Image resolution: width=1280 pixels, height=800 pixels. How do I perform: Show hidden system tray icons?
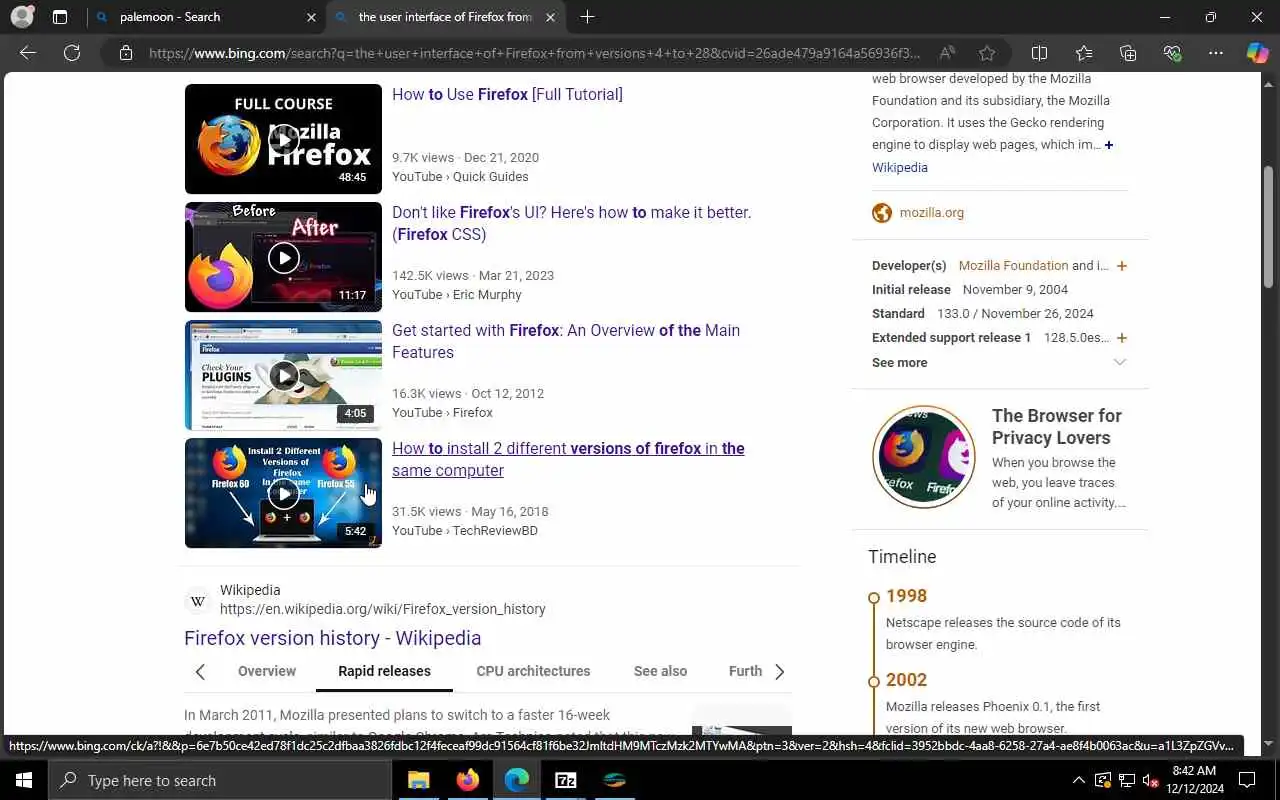pyautogui.click(x=1078, y=780)
